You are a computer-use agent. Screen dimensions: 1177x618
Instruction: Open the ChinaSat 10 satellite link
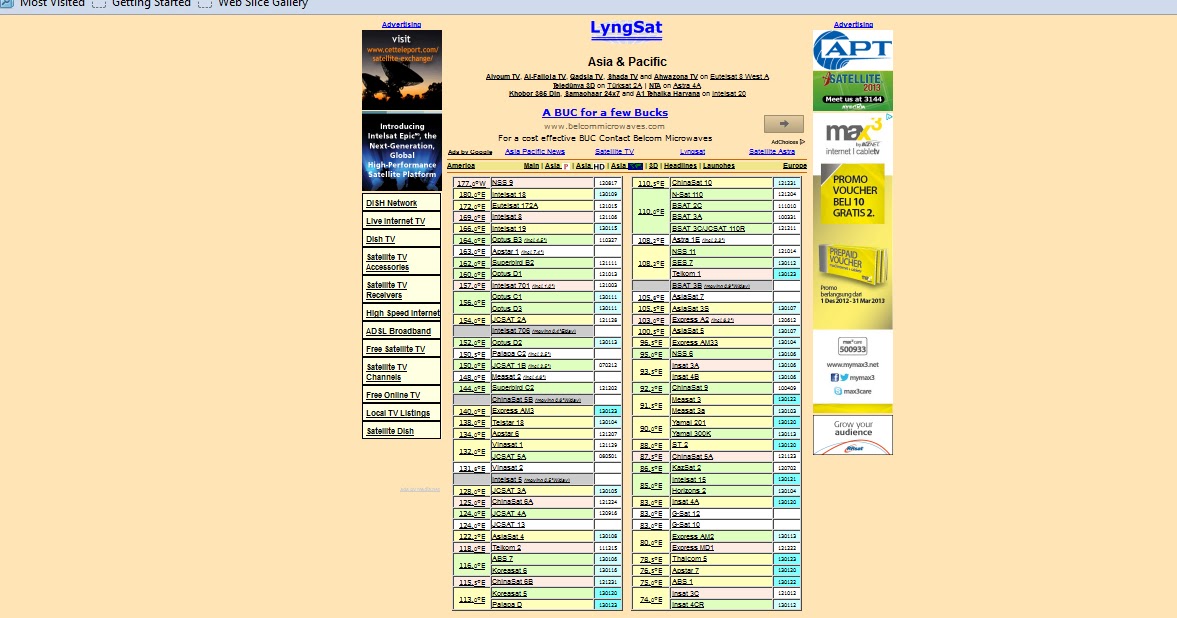click(692, 182)
